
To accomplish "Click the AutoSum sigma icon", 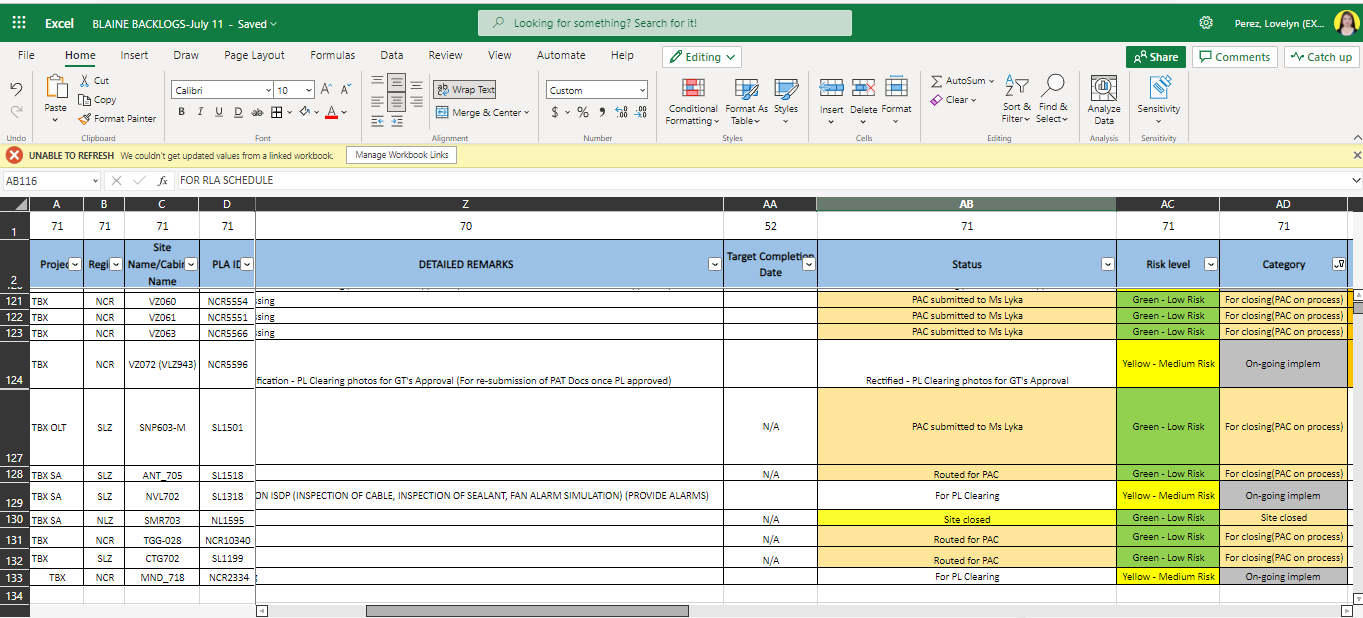I will [x=937, y=81].
